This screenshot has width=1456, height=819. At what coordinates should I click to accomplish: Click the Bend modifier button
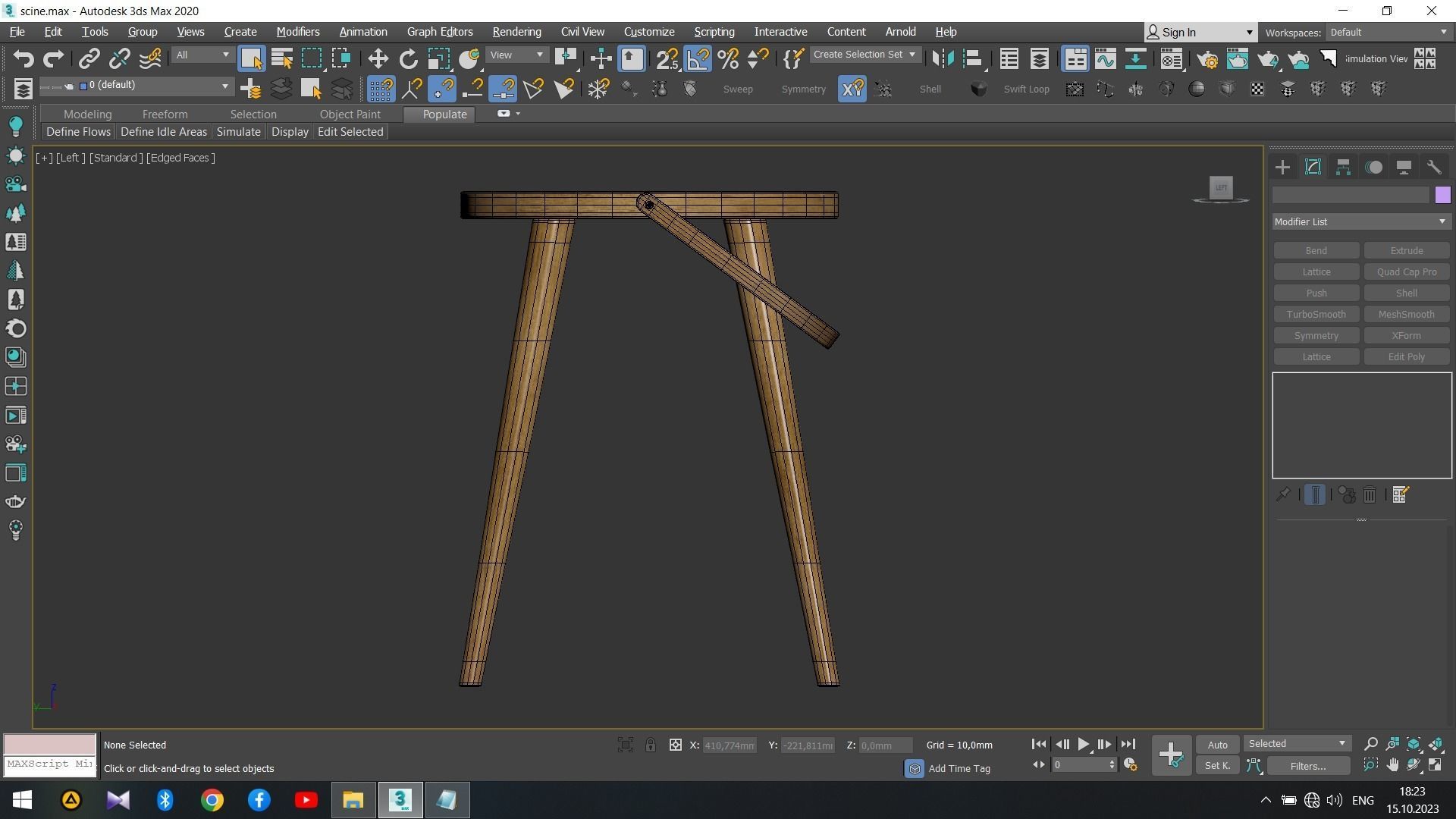(1316, 251)
